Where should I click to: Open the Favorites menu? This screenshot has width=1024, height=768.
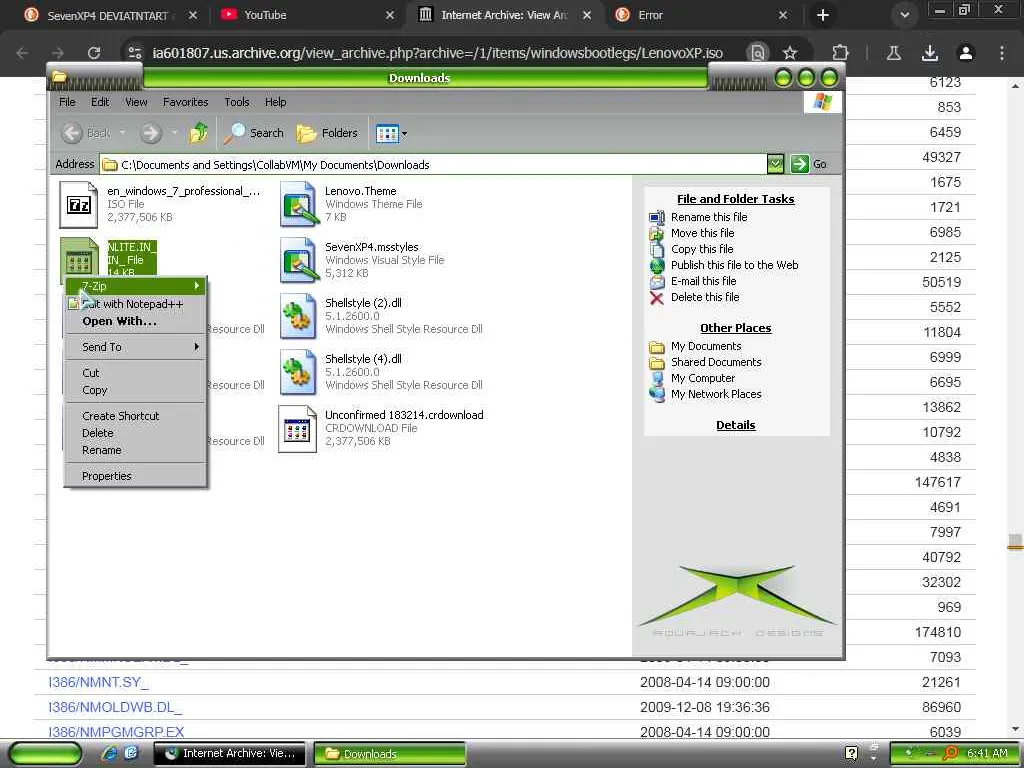[x=185, y=102]
